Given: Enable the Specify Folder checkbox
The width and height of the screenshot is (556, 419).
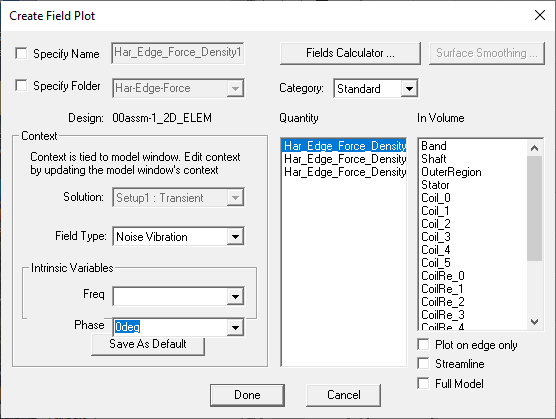Looking at the screenshot, I should [21, 85].
